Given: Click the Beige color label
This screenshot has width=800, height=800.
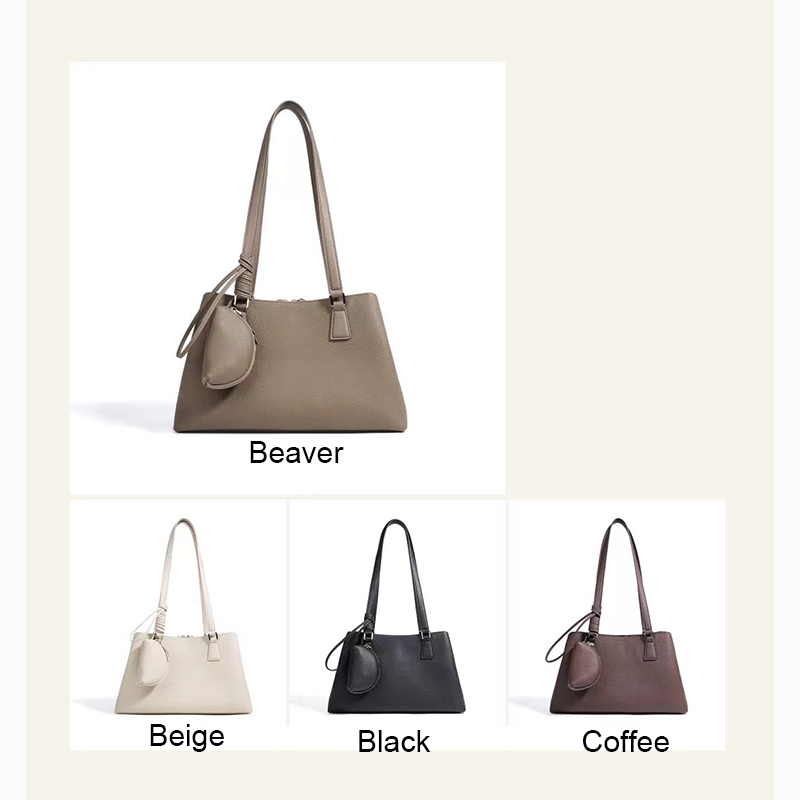Looking at the screenshot, I should [x=187, y=736].
